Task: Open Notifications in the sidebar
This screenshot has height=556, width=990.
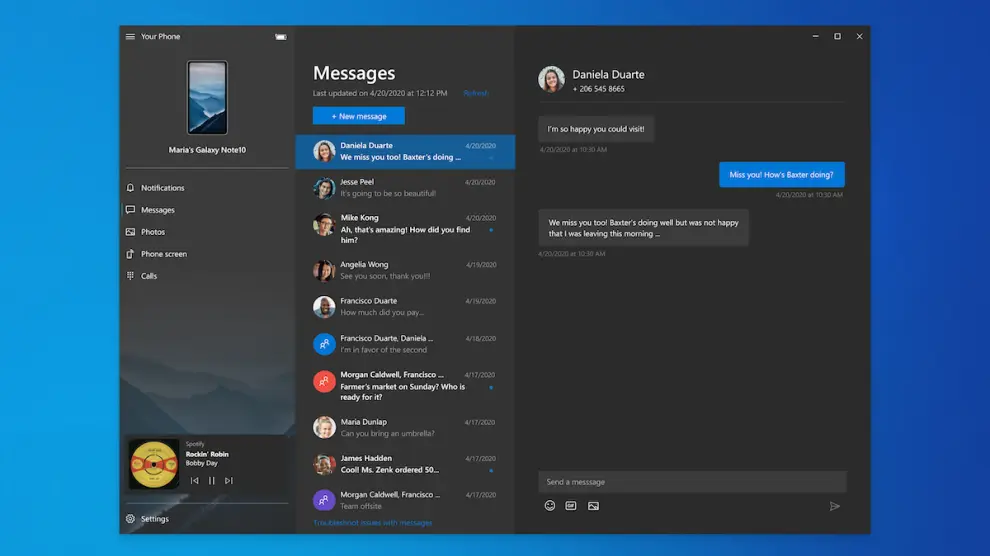Action: pyautogui.click(x=162, y=188)
